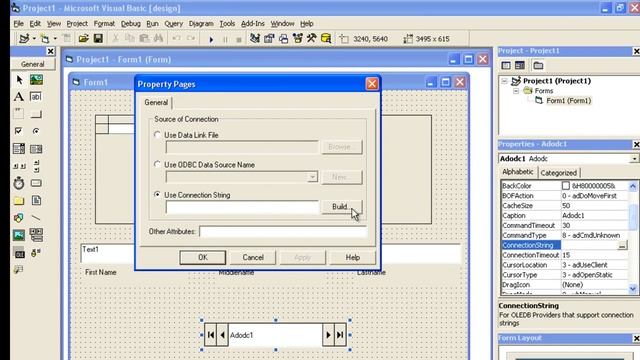Collapse Project1 tree node
The height and width of the screenshot is (360, 640).
point(504,81)
